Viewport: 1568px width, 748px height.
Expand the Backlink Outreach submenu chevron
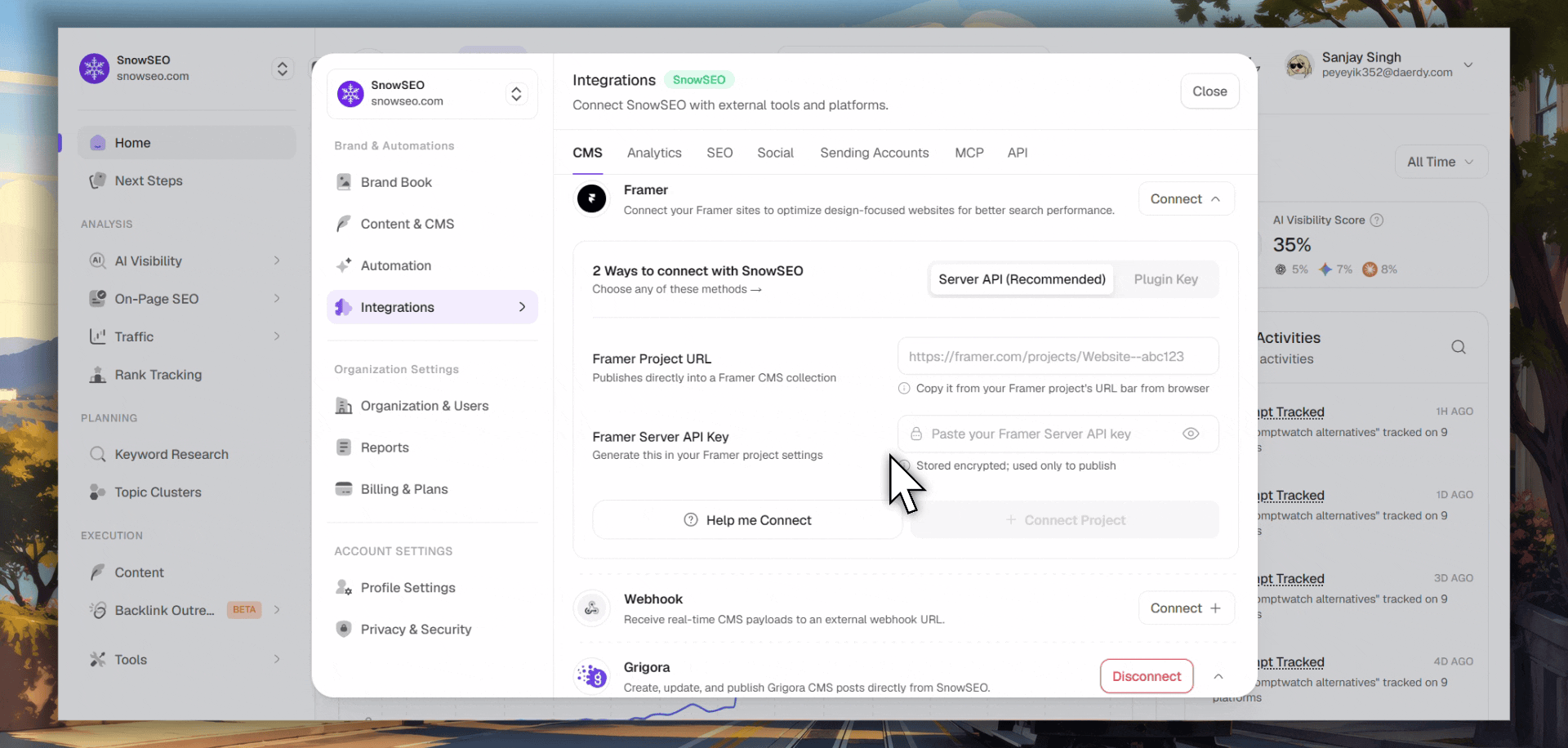point(277,610)
